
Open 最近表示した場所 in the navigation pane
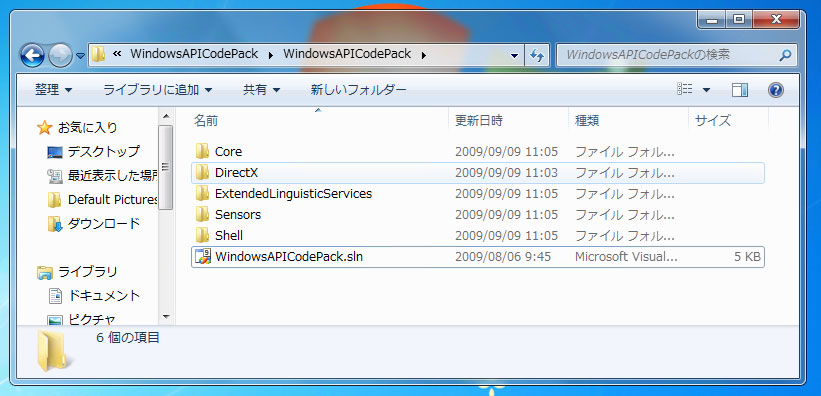113,175
